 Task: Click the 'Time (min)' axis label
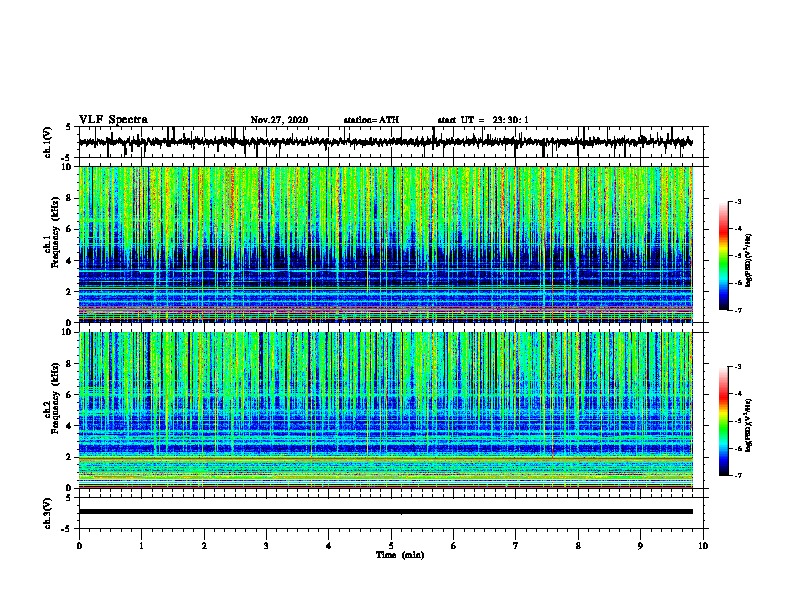point(400,555)
